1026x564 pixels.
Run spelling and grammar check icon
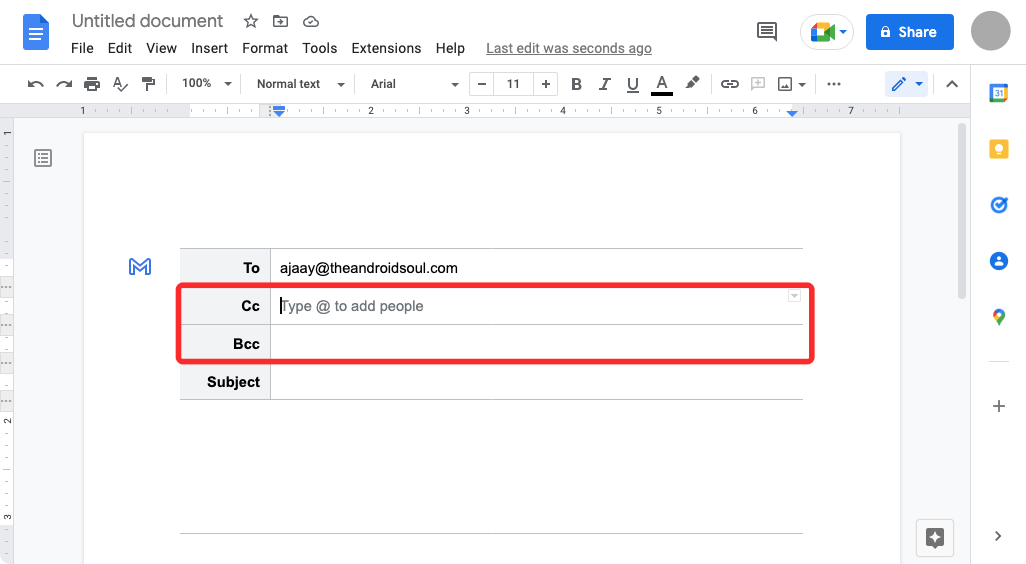(120, 84)
